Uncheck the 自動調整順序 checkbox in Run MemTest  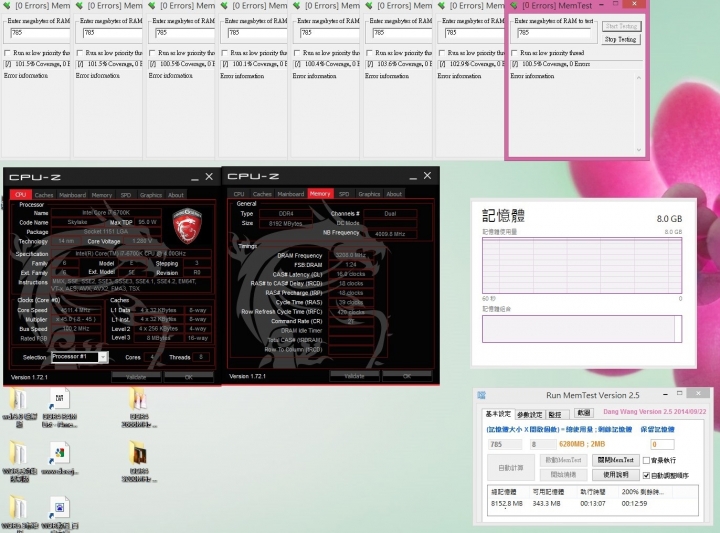pos(646,475)
